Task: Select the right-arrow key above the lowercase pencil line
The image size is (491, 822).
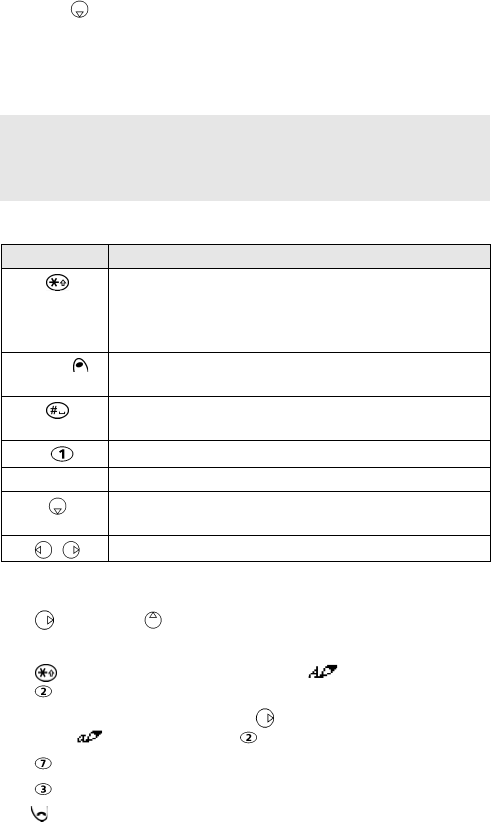Action: [x=265, y=718]
